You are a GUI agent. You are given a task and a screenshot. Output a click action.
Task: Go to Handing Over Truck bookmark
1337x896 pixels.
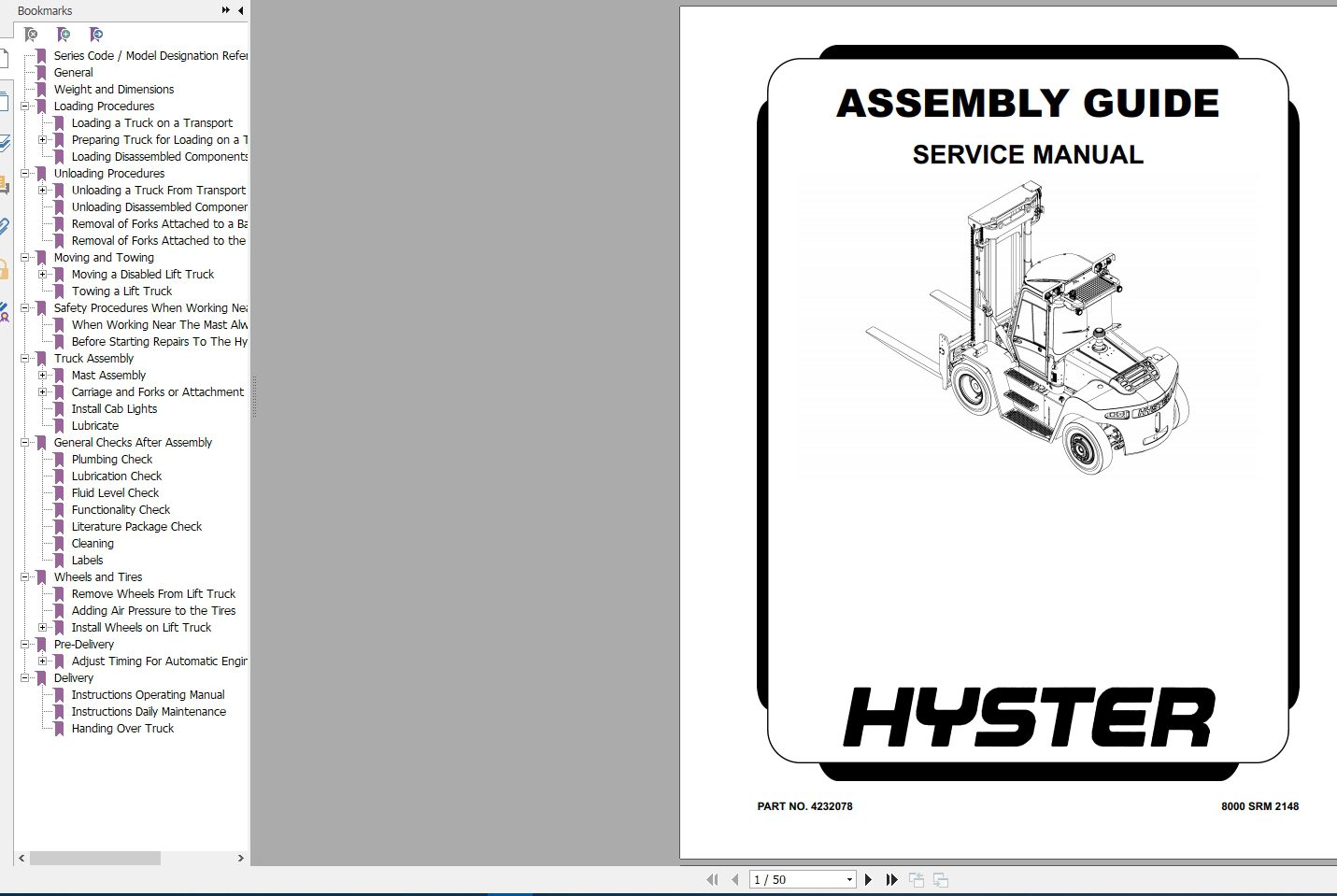coord(122,729)
